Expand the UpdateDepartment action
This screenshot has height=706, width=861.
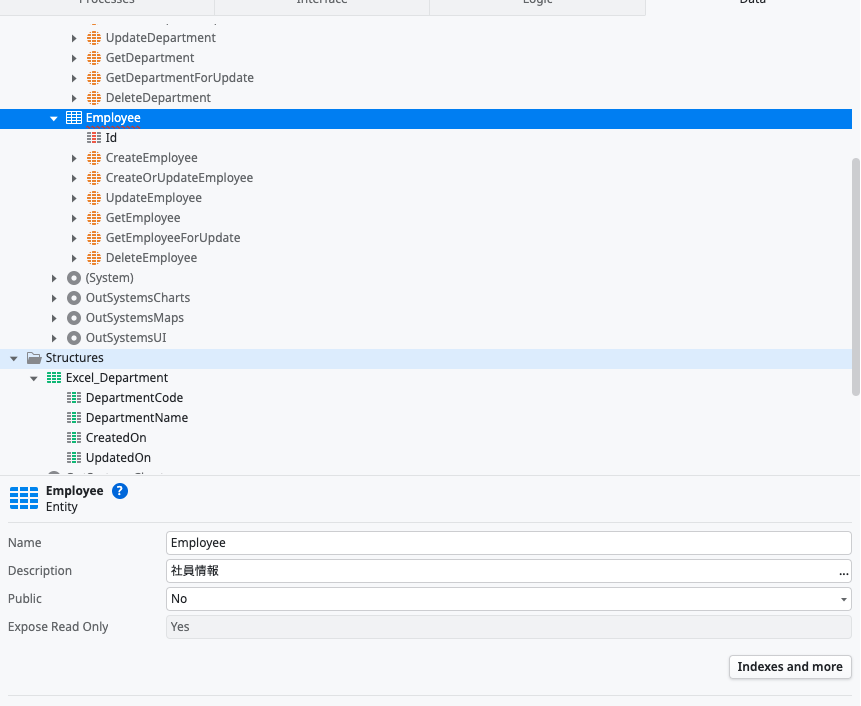pyautogui.click(x=74, y=38)
